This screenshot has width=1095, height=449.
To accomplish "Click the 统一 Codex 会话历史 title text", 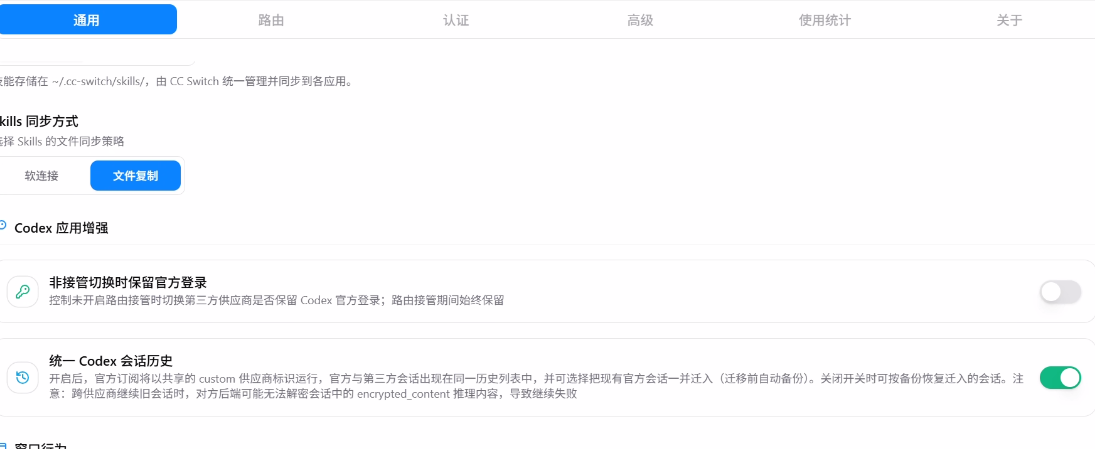I will click(110, 361).
